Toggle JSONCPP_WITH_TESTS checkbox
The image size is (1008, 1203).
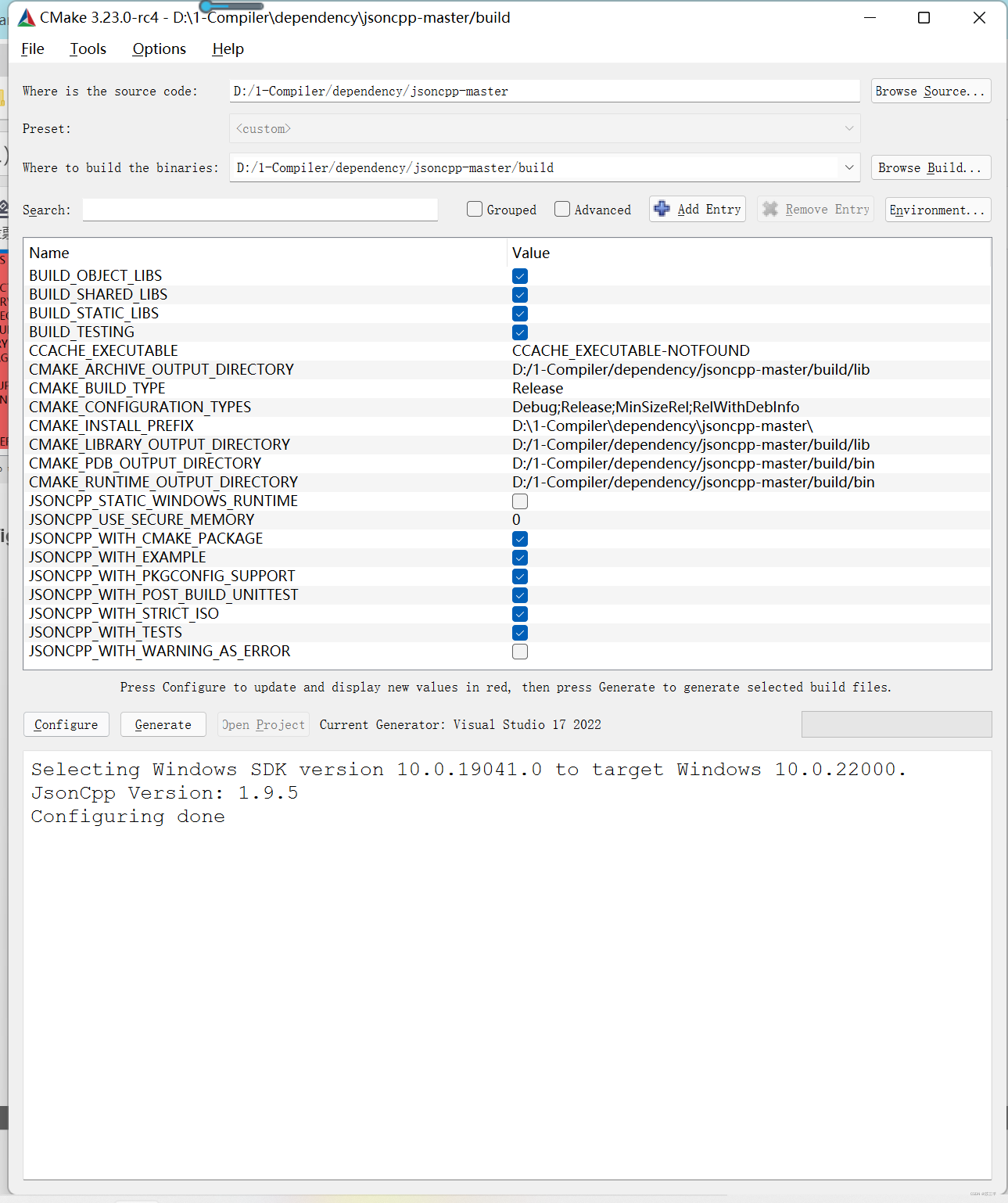pyautogui.click(x=520, y=633)
